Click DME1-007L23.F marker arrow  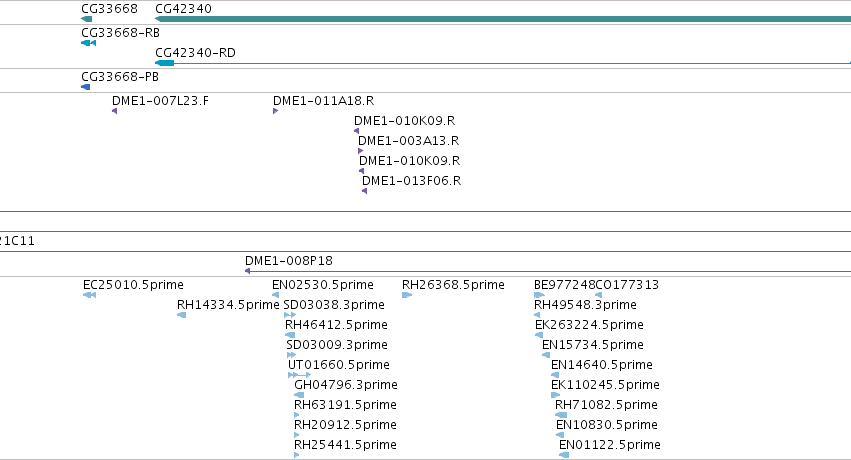[x=115, y=111]
